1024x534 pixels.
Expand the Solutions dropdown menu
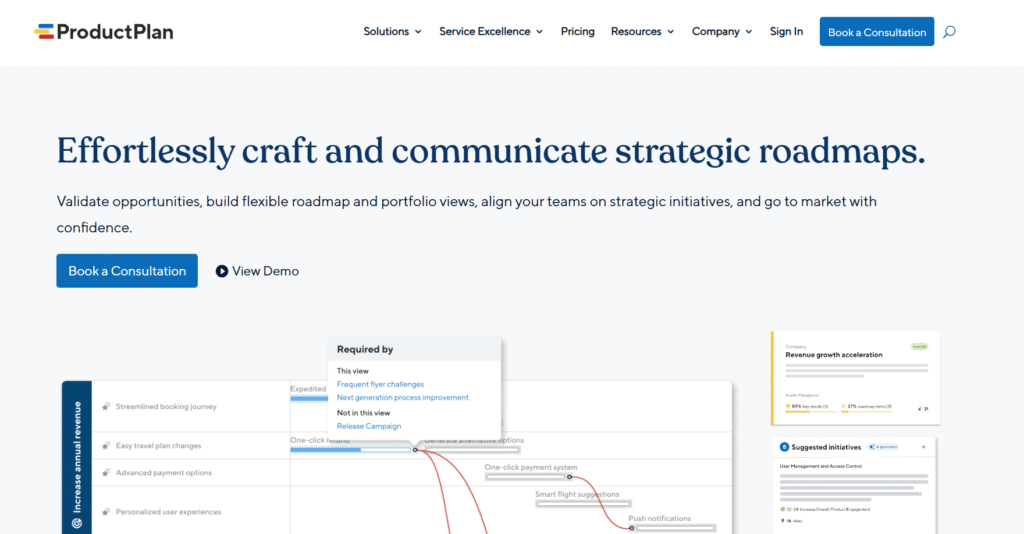[x=392, y=32]
